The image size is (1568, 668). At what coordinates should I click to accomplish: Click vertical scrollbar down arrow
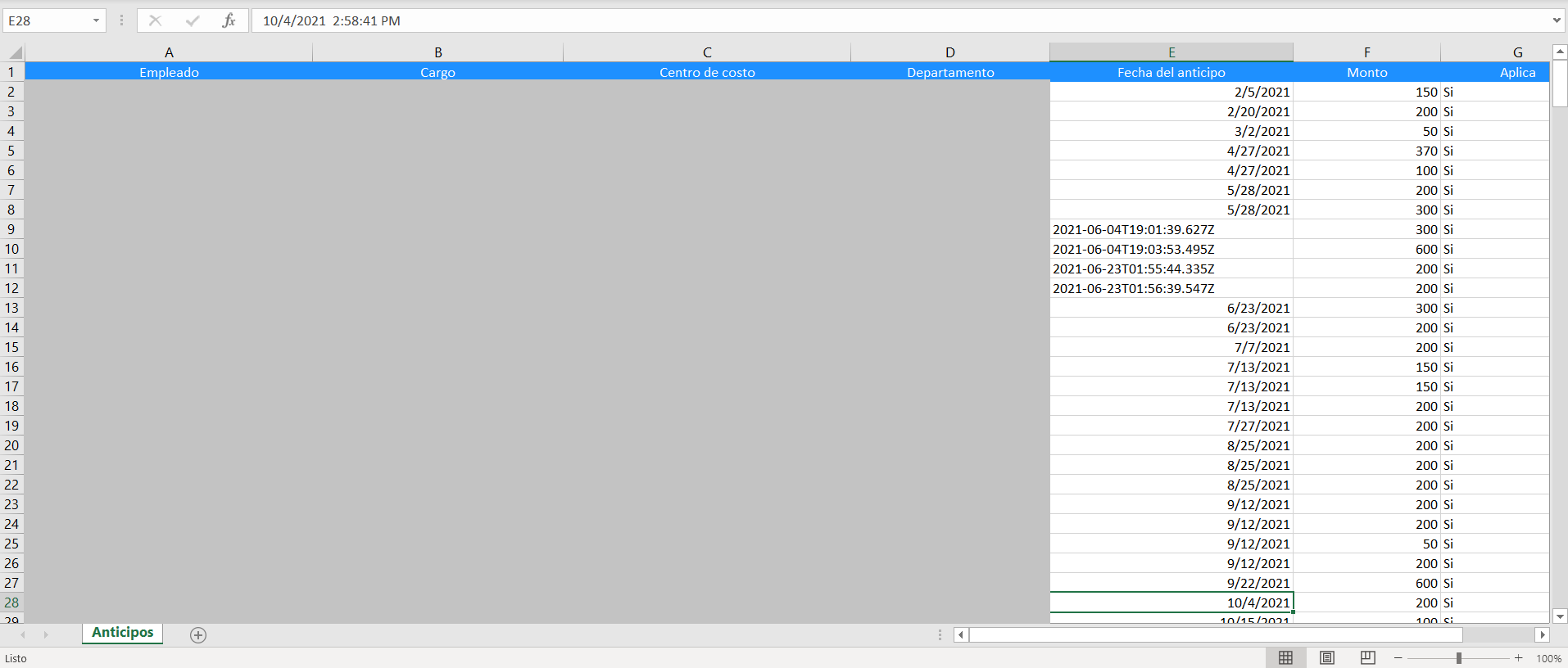point(1560,616)
